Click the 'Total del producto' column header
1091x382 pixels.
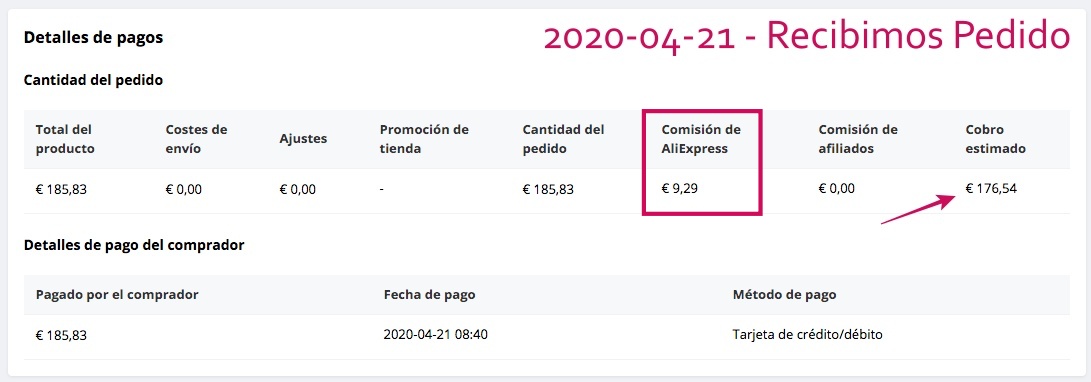coord(65,139)
